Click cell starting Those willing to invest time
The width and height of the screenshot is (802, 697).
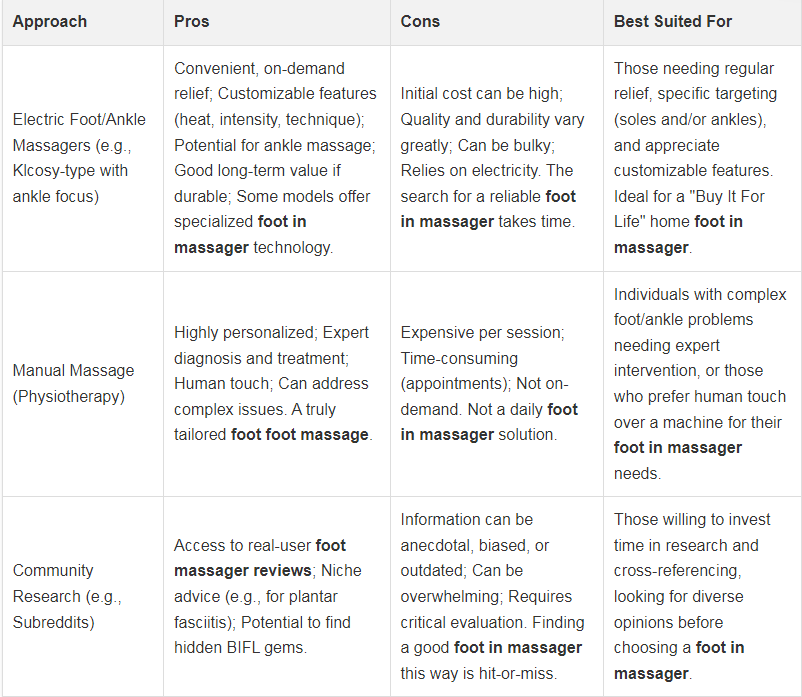692,596
